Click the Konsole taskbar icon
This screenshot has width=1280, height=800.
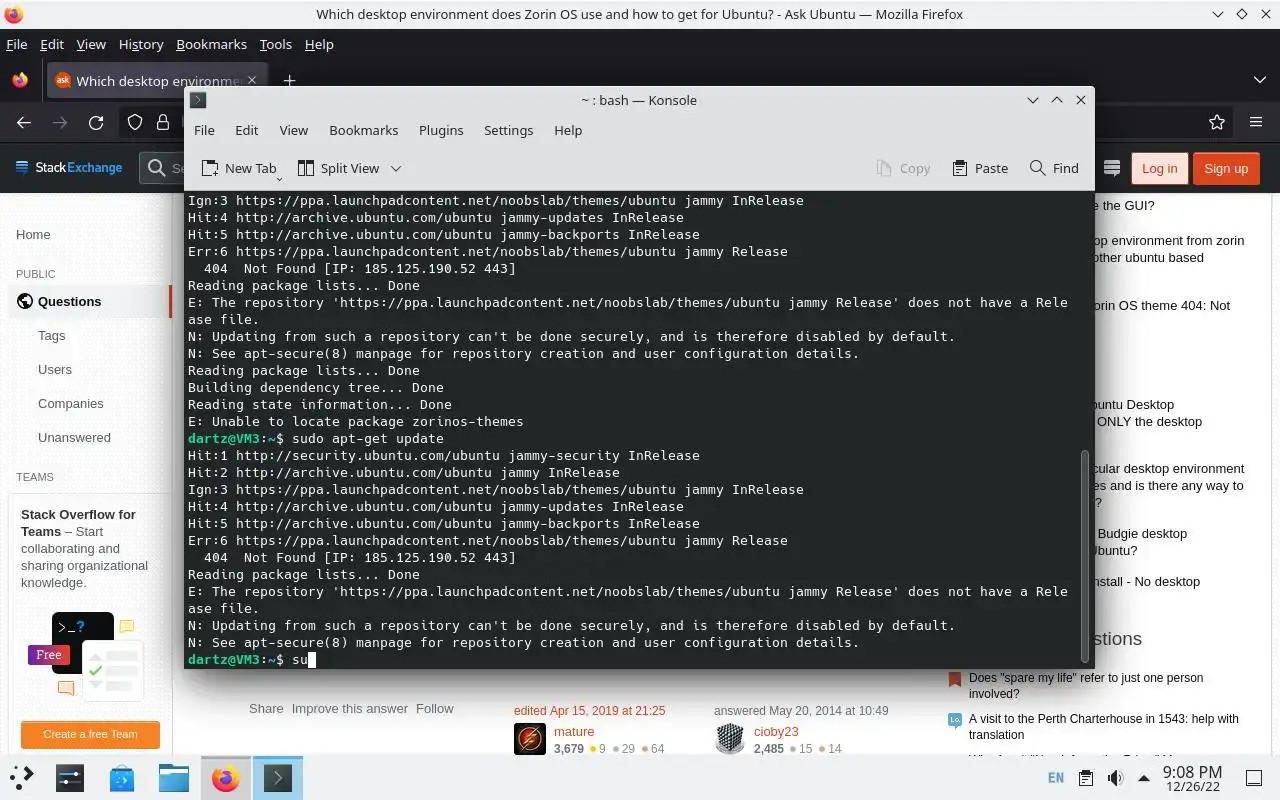(278, 777)
